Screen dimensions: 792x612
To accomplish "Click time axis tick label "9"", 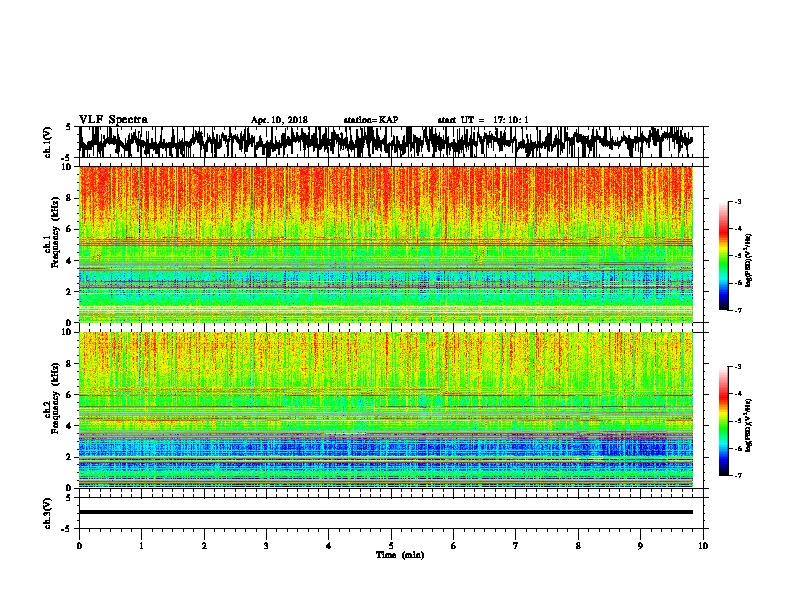I will (x=640, y=546).
